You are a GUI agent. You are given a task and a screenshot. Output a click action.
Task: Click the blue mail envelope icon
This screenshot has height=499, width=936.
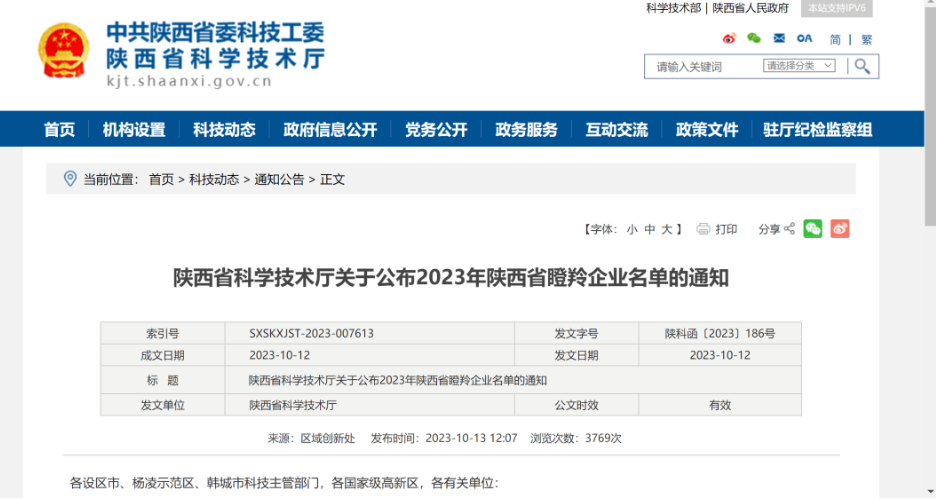tap(779, 39)
